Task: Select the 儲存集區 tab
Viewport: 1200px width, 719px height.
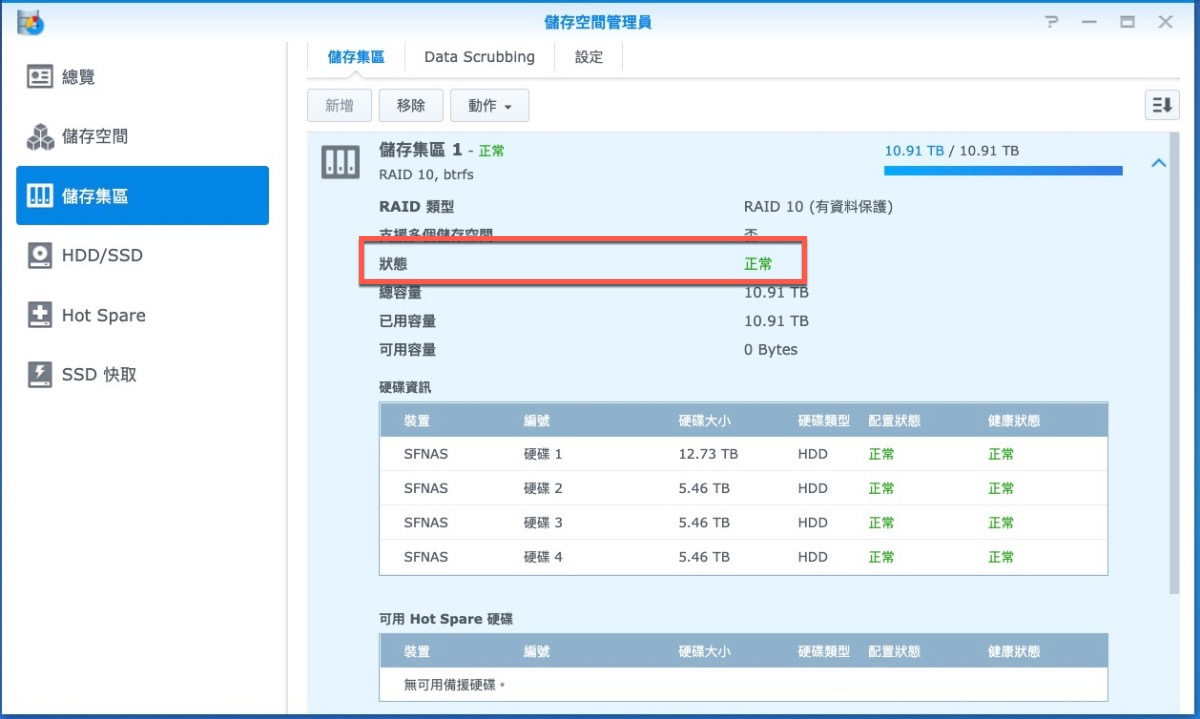Action: coord(356,57)
